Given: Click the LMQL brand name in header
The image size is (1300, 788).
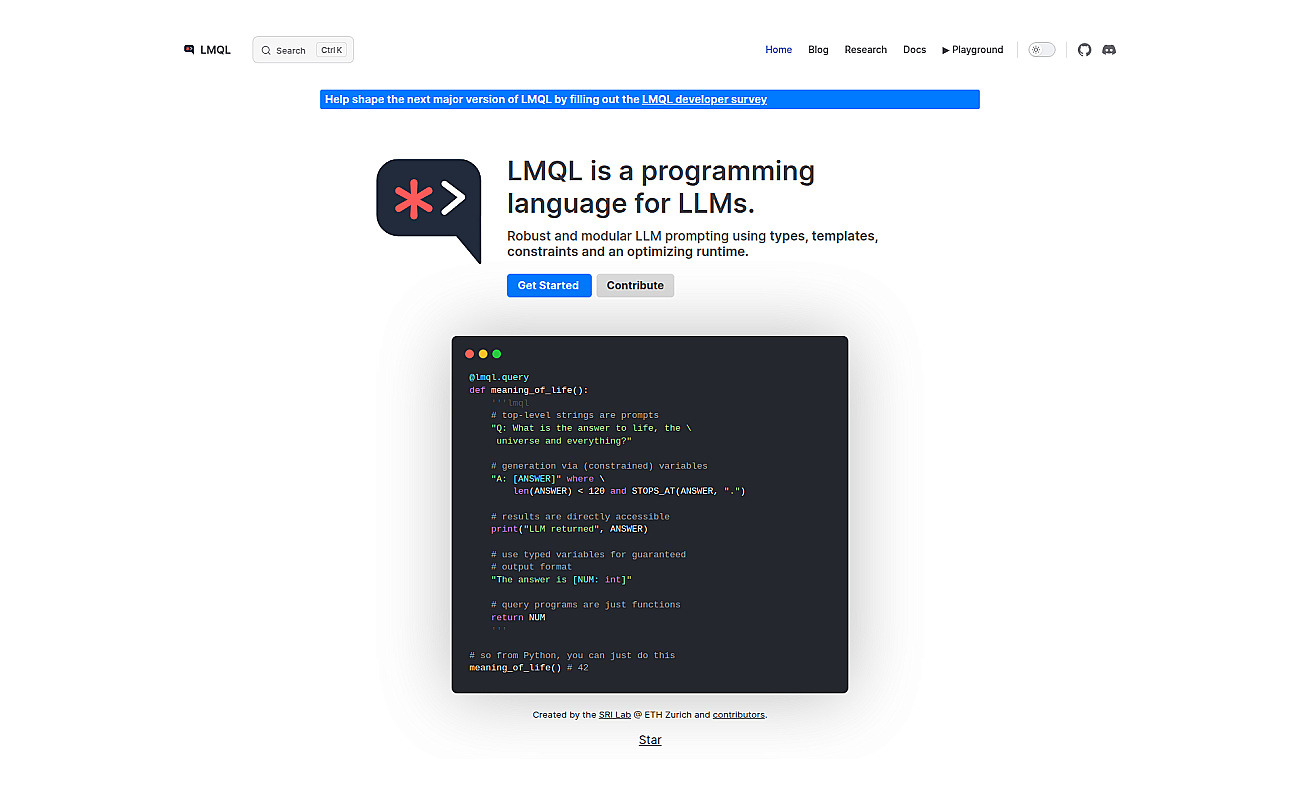Looking at the screenshot, I should (215, 50).
